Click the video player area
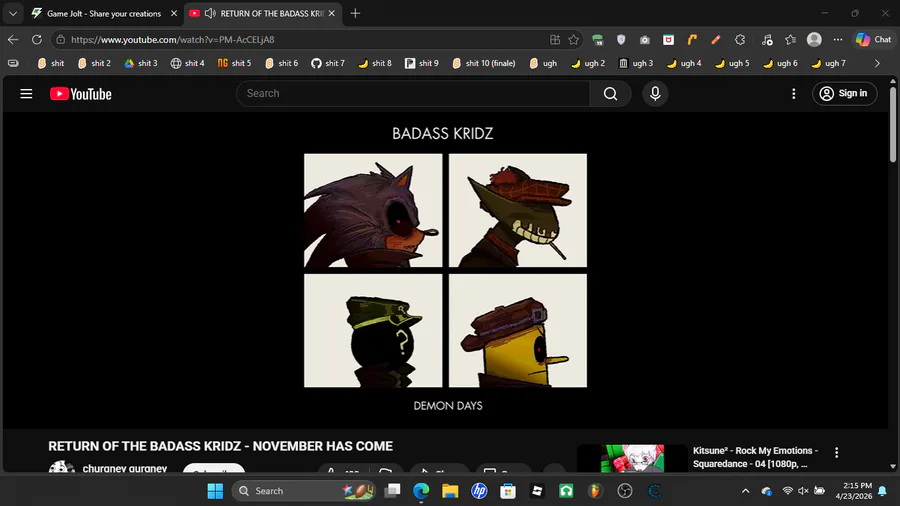 [x=445, y=270]
